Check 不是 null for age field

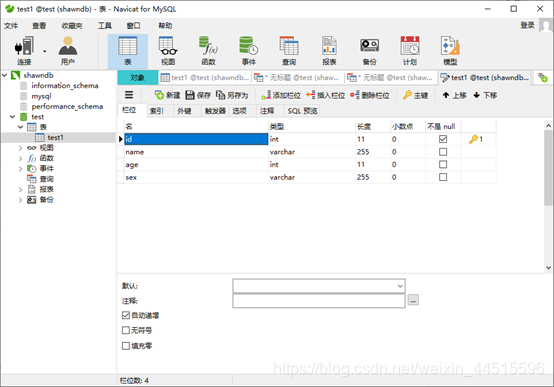(x=443, y=164)
